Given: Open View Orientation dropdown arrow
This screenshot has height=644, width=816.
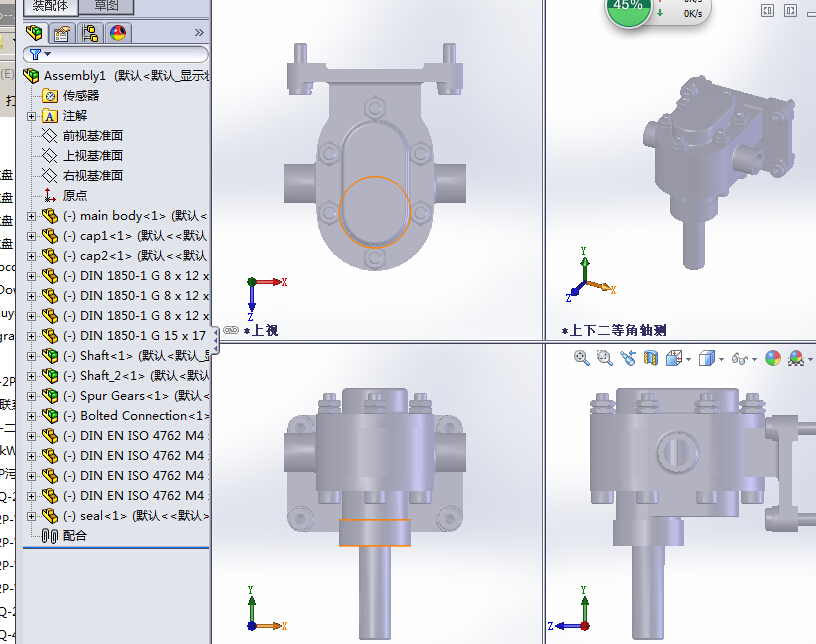Looking at the screenshot, I should pos(688,359).
